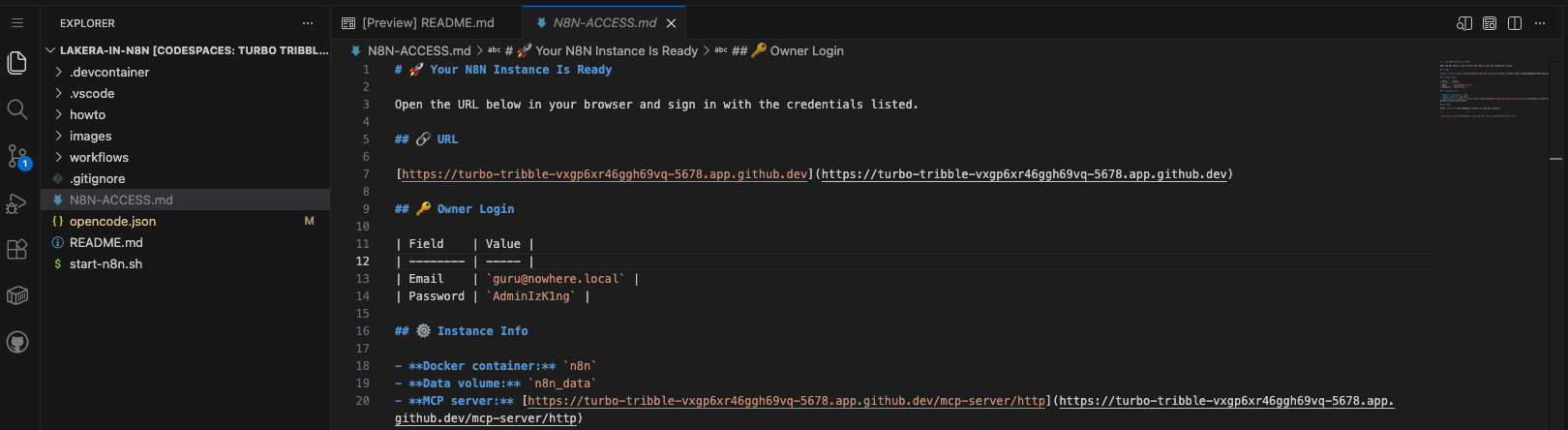Click the mcp-server/http link on line 20
The width and height of the screenshot is (1568, 430).
(787, 401)
